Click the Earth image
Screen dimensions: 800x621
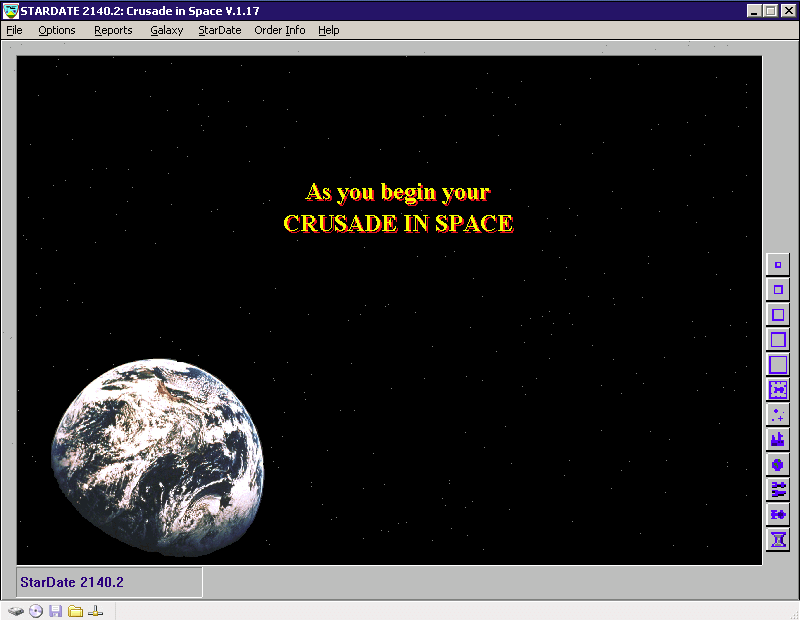click(158, 458)
